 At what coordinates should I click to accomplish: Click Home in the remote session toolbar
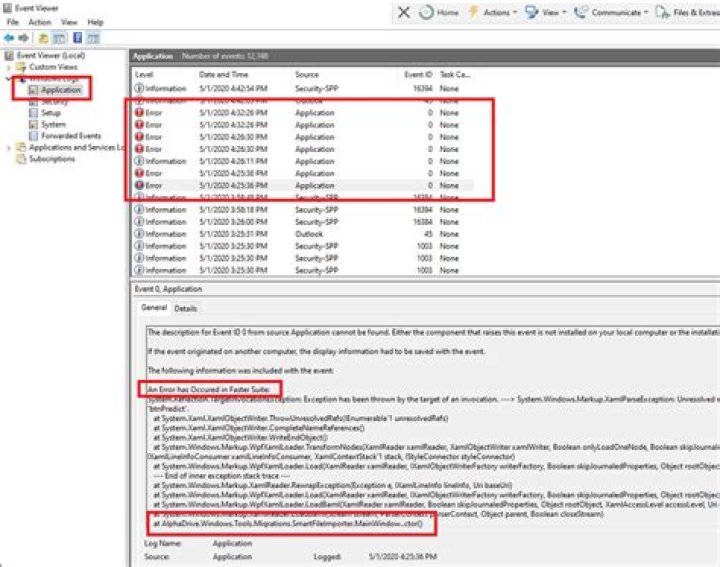[439, 12]
